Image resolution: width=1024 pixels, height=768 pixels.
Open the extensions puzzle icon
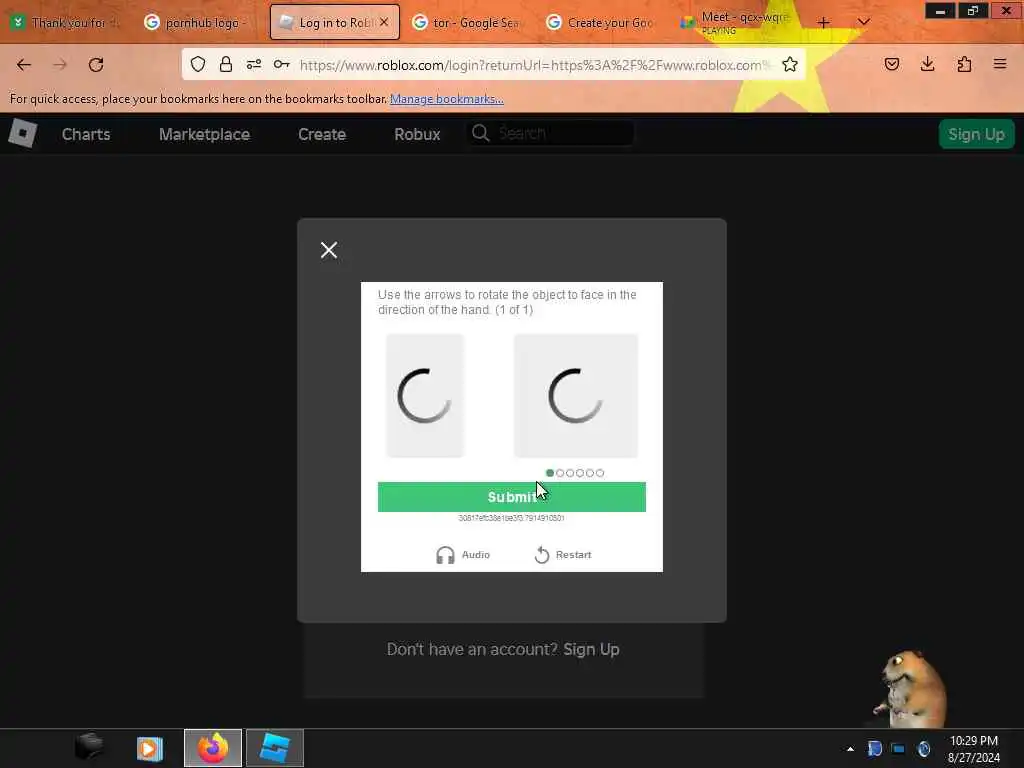click(964, 64)
